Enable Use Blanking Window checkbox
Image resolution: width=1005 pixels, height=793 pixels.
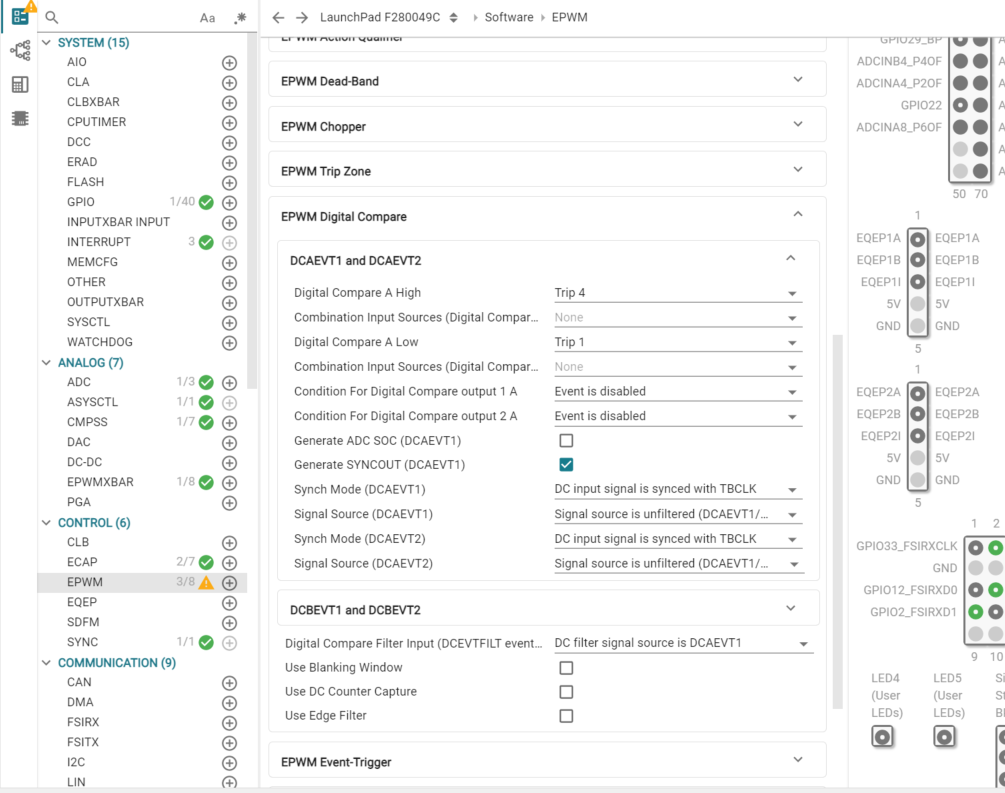566,668
